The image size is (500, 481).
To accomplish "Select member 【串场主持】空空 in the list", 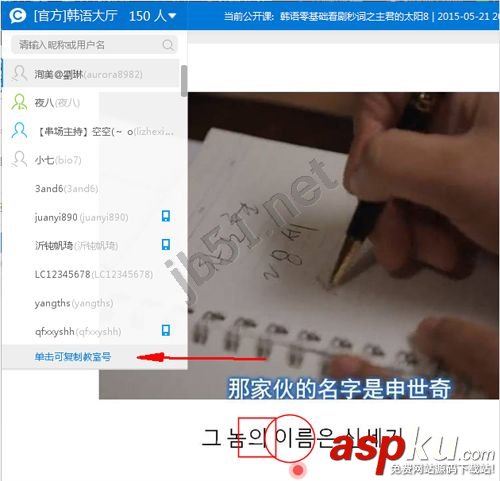I will (x=91, y=131).
